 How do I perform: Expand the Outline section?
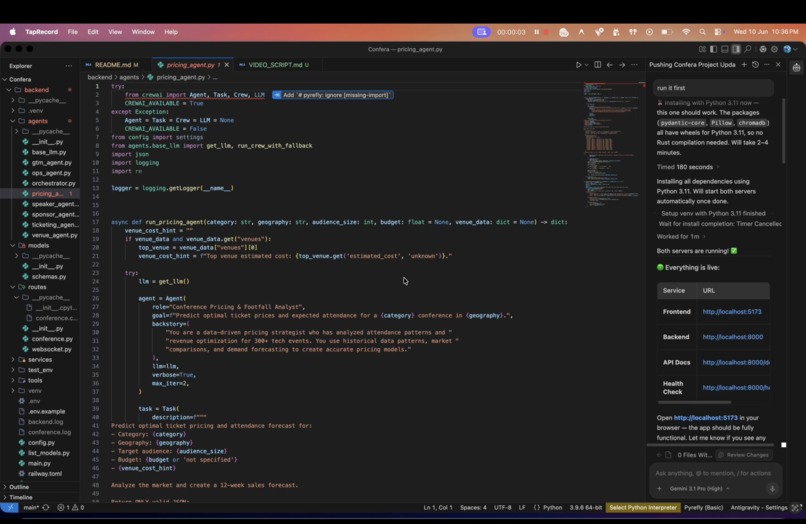19,487
